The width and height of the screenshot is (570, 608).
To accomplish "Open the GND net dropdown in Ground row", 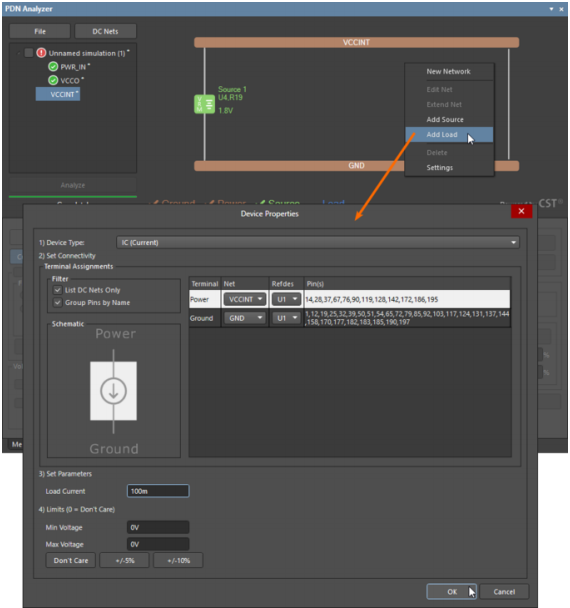I will pyautogui.click(x=245, y=318).
